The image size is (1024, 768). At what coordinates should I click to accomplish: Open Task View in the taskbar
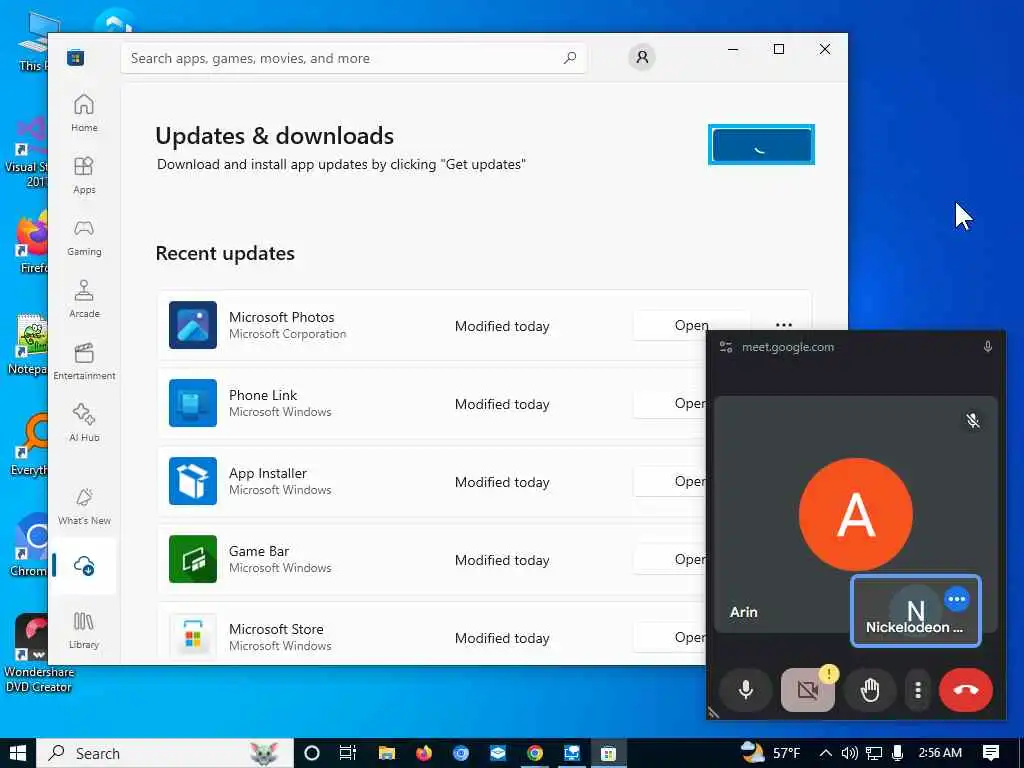348,753
